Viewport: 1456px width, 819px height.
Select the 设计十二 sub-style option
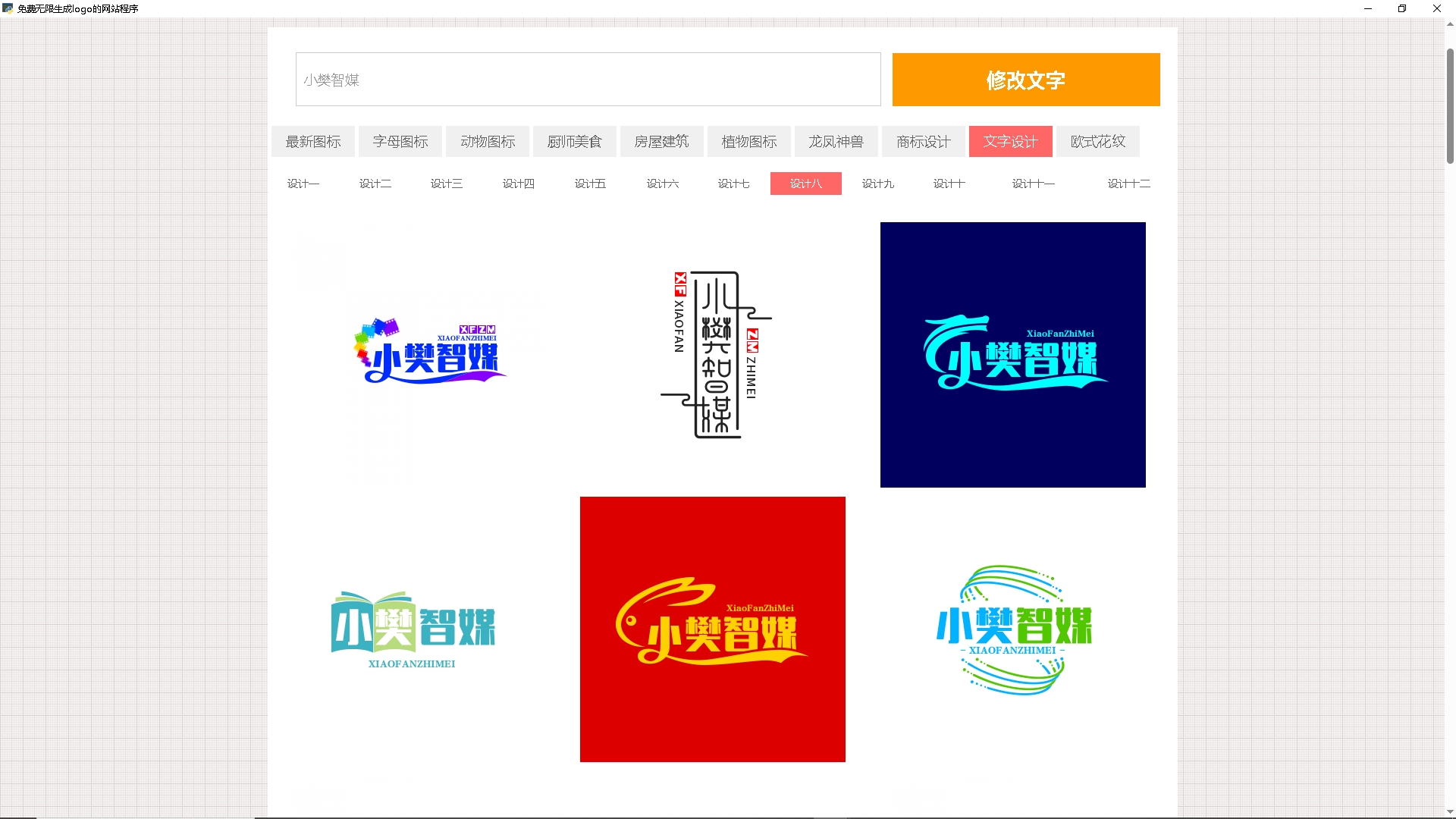pos(1128,184)
